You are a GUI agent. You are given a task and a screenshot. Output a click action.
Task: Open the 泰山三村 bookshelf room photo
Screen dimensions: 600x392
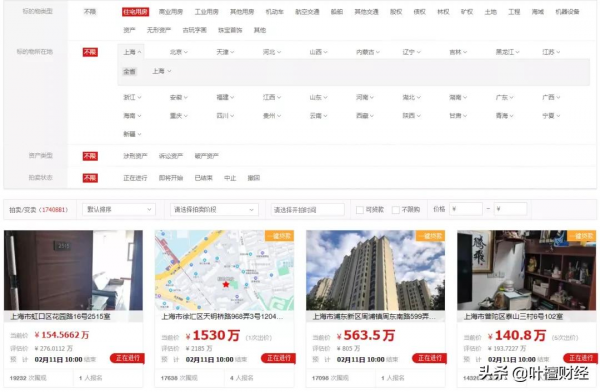(x=527, y=270)
